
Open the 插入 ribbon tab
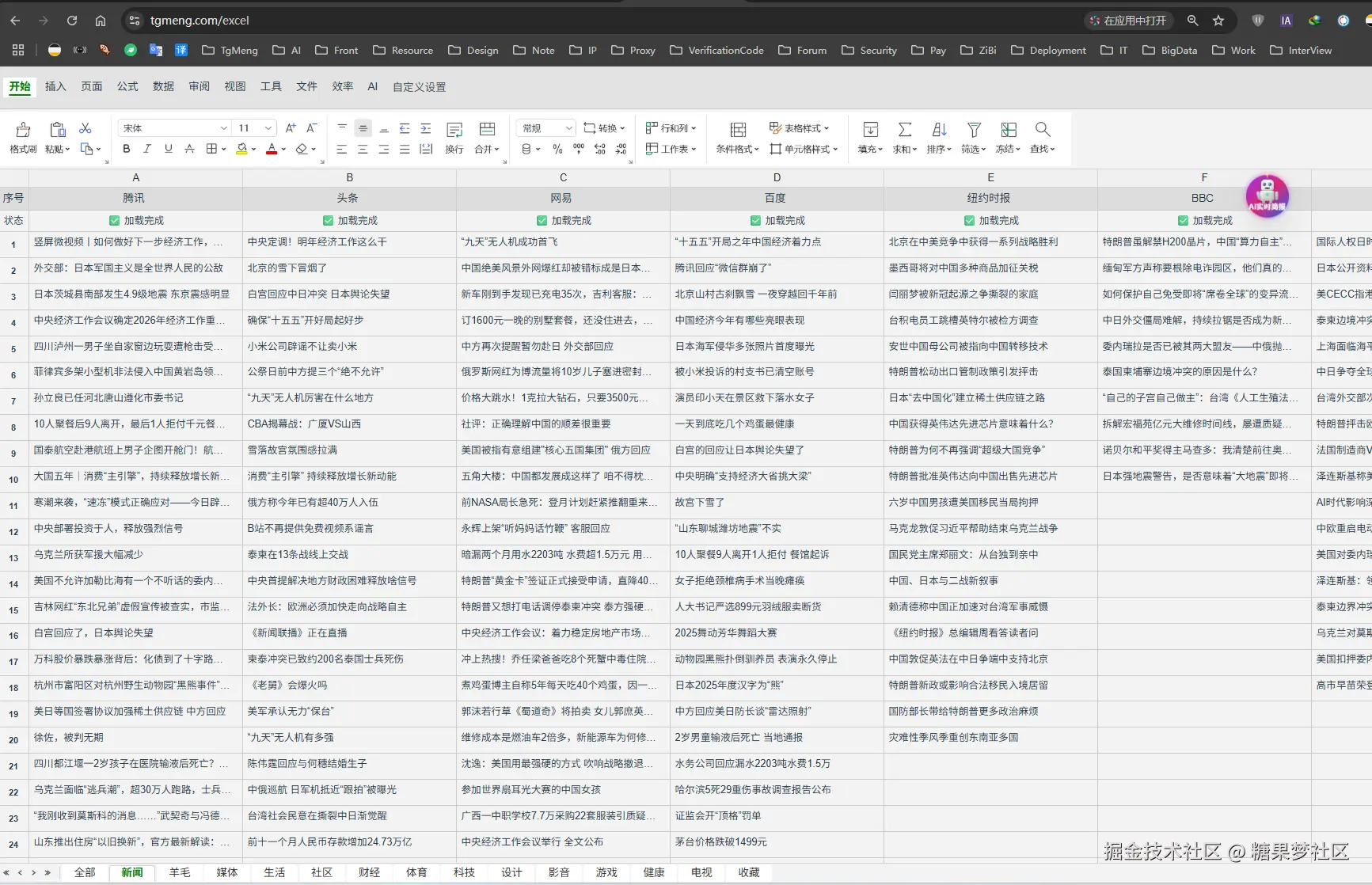(55, 86)
